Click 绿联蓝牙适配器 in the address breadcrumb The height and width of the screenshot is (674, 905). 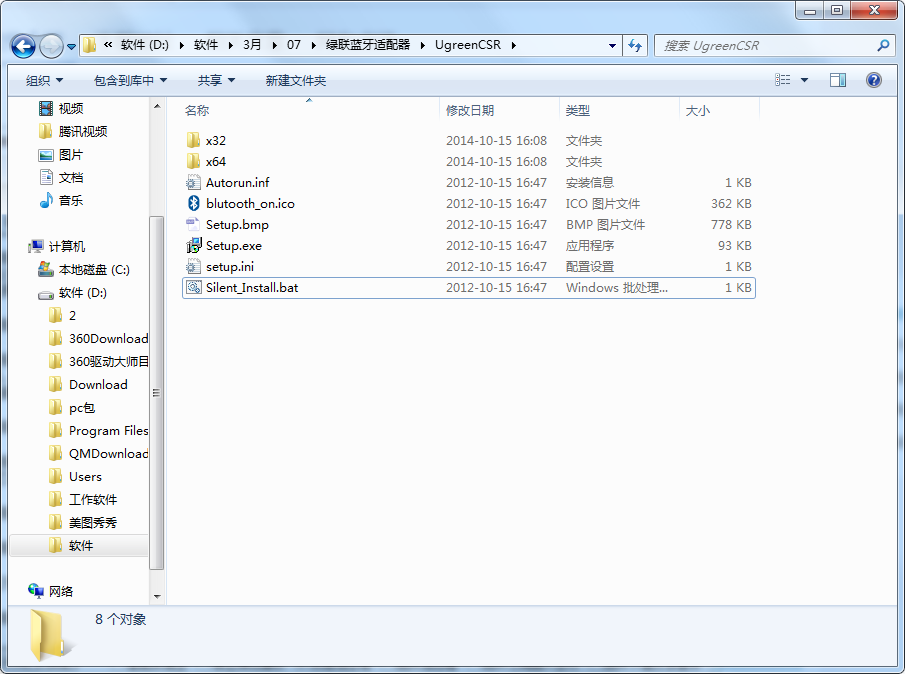click(x=367, y=45)
